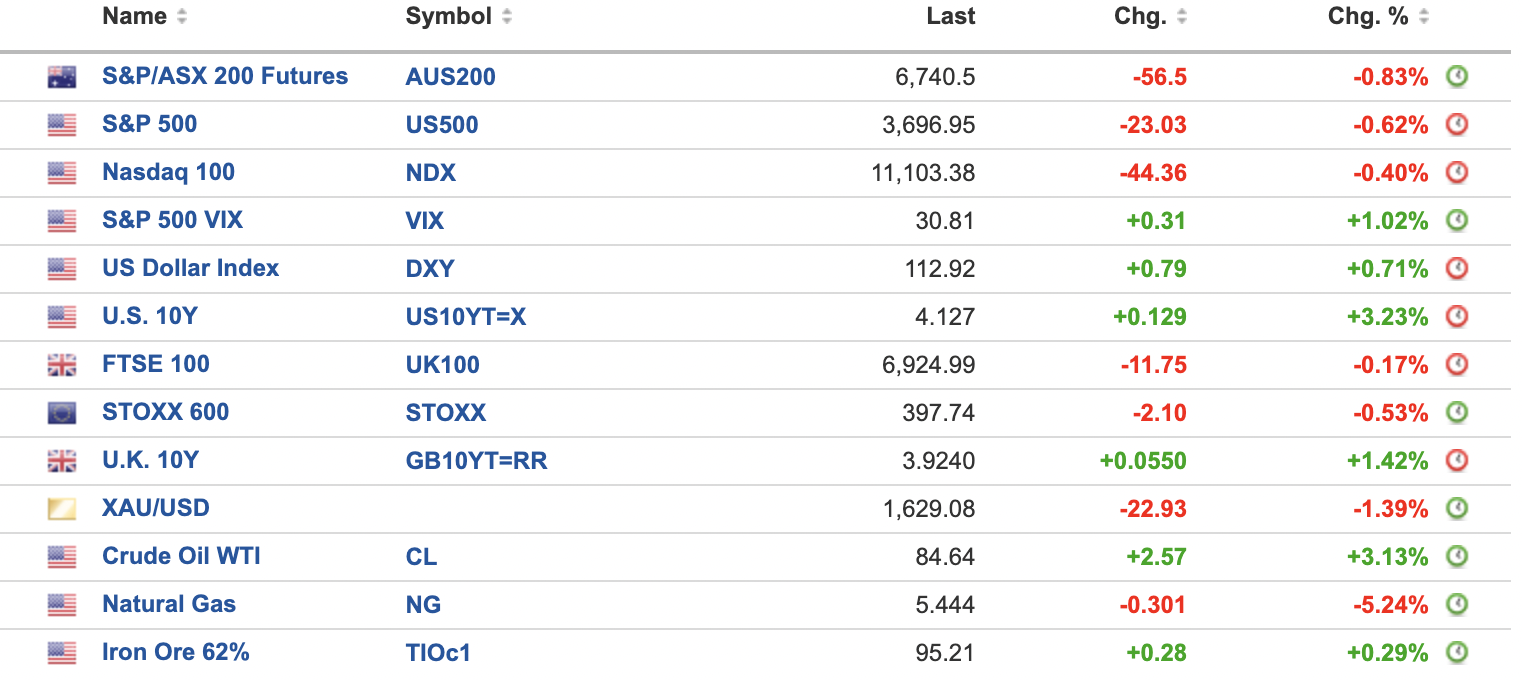Click the US flag beside Iron Ore 62%
Image resolution: width=1522 pixels, height=680 pixels.
(62, 653)
